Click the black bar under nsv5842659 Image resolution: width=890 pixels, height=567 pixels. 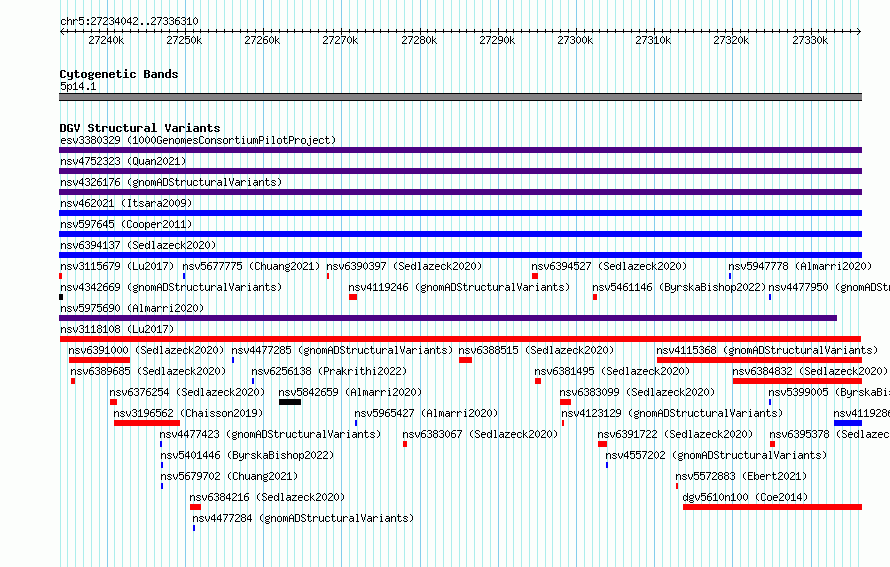290,402
